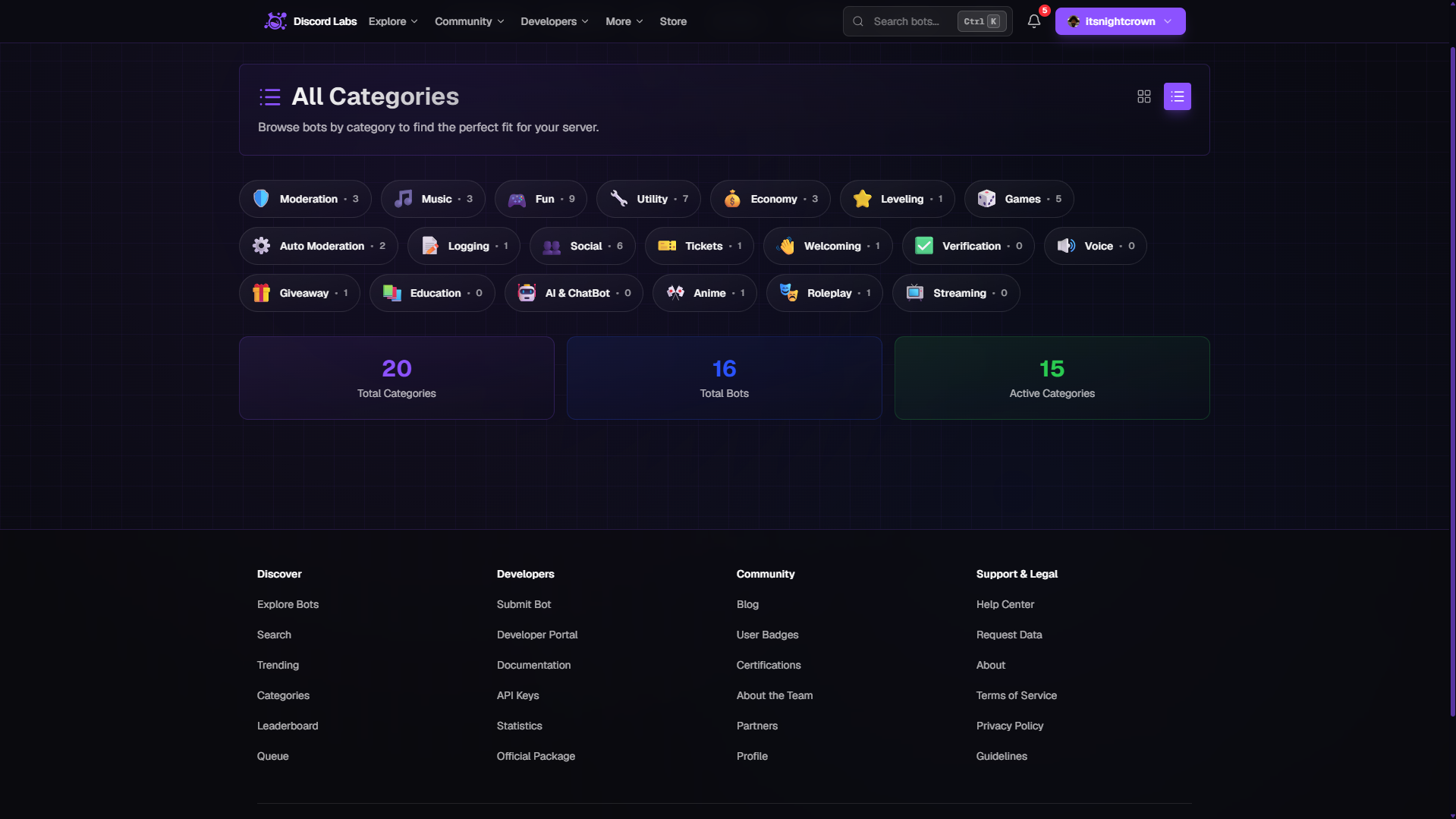This screenshot has height=819, width=1456.
Task: Open About the Team link
Action: pos(774,695)
